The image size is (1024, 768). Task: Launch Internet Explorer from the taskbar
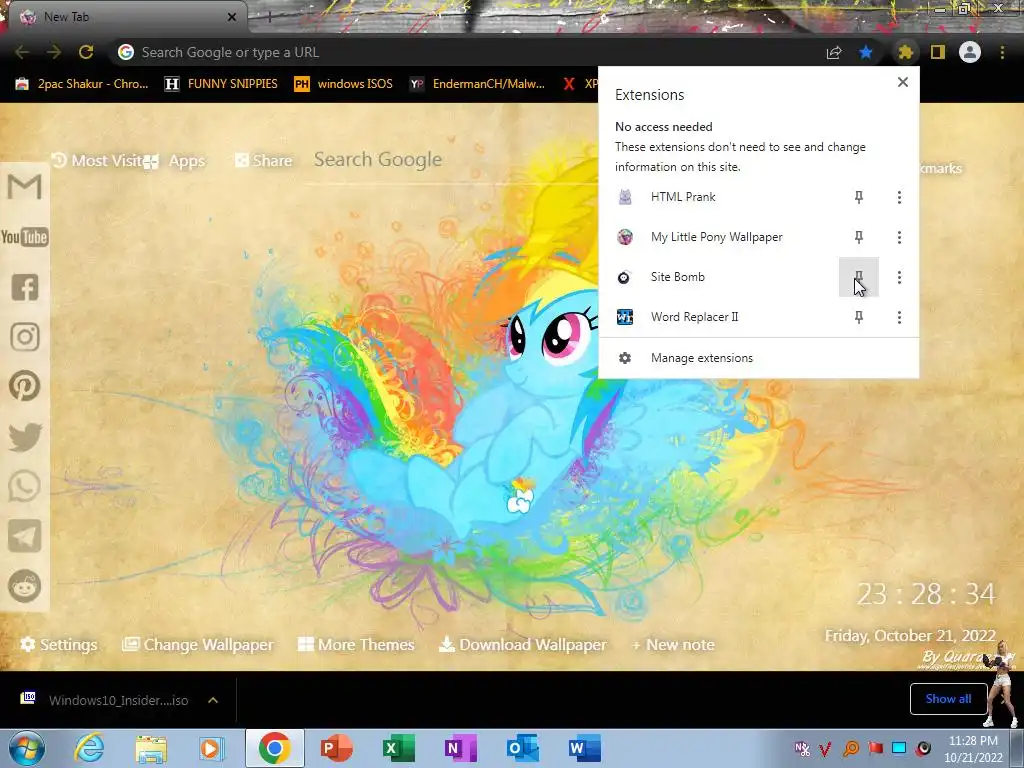click(x=89, y=748)
